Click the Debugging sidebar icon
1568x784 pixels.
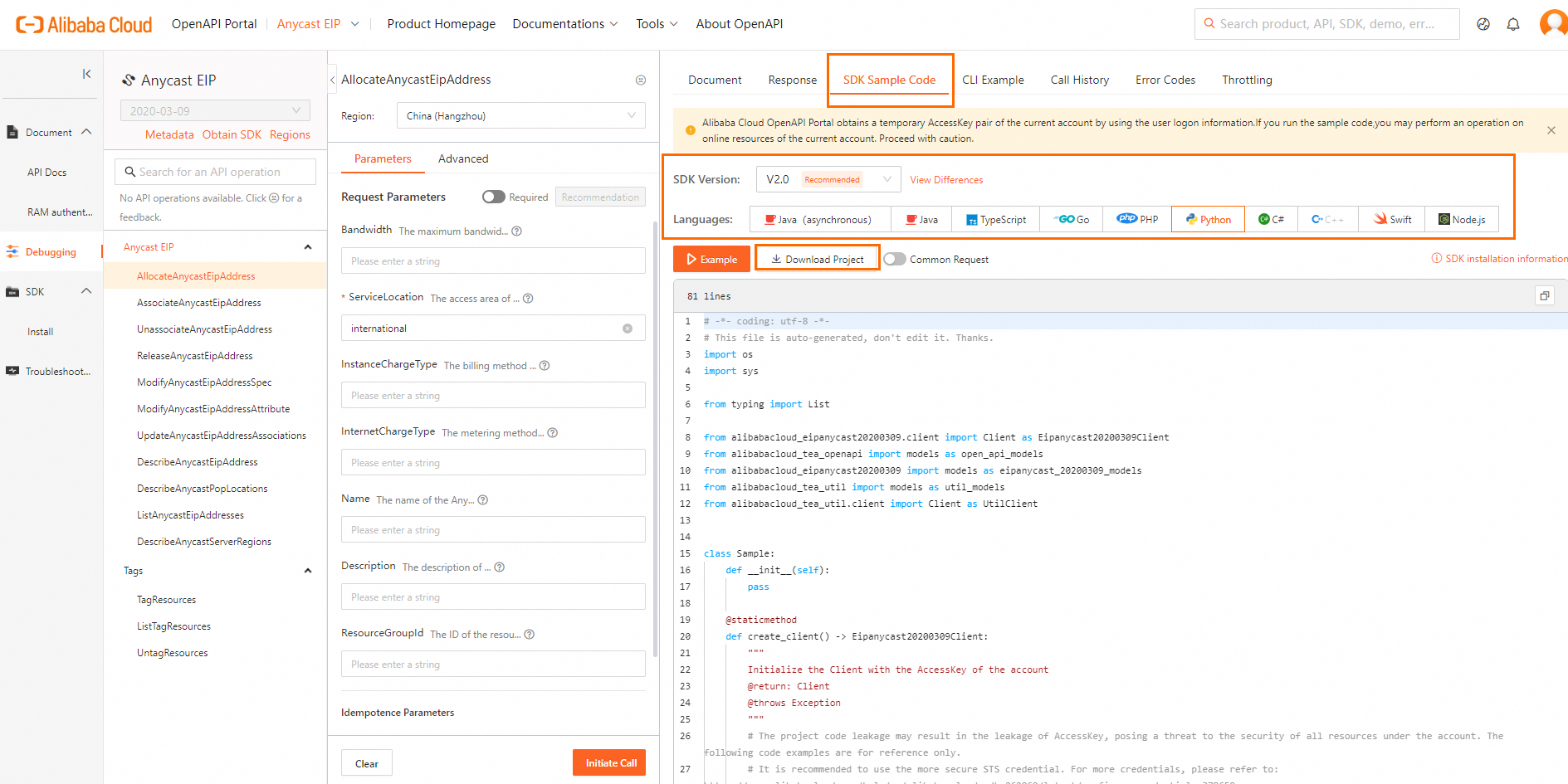[12, 251]
